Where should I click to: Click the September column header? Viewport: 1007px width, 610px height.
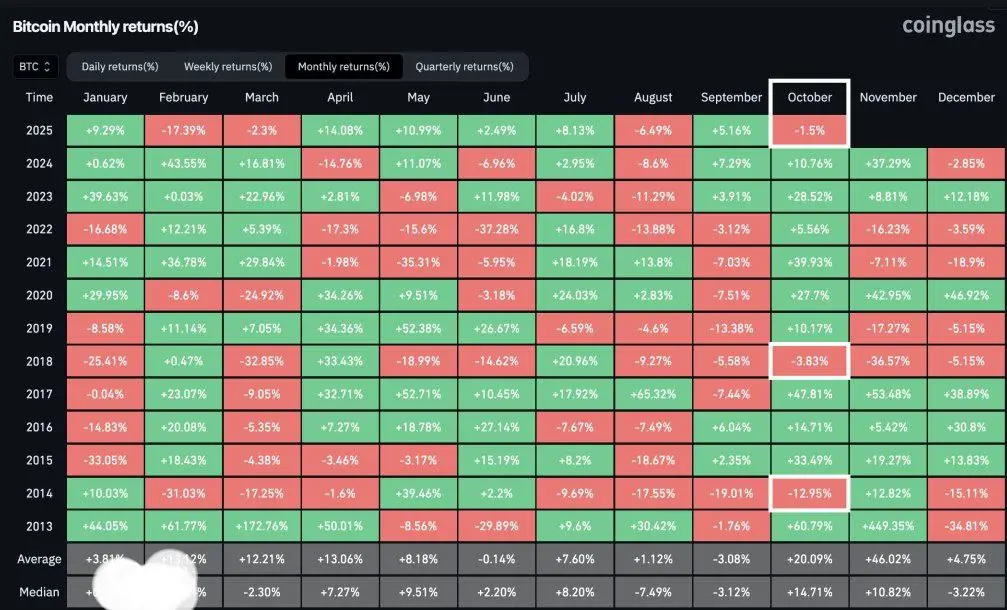pos(731,98)
